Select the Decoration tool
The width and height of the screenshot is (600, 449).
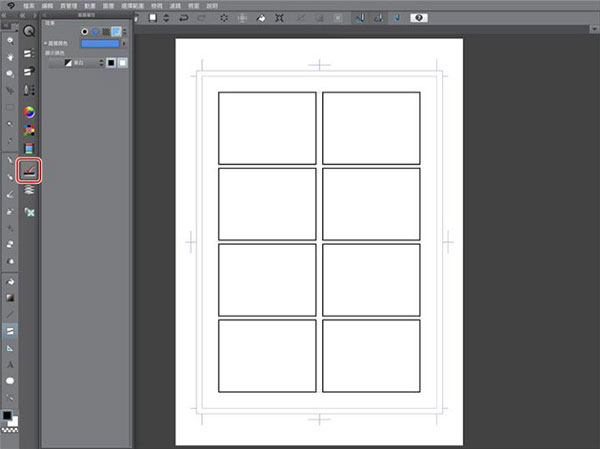point(10,228)
